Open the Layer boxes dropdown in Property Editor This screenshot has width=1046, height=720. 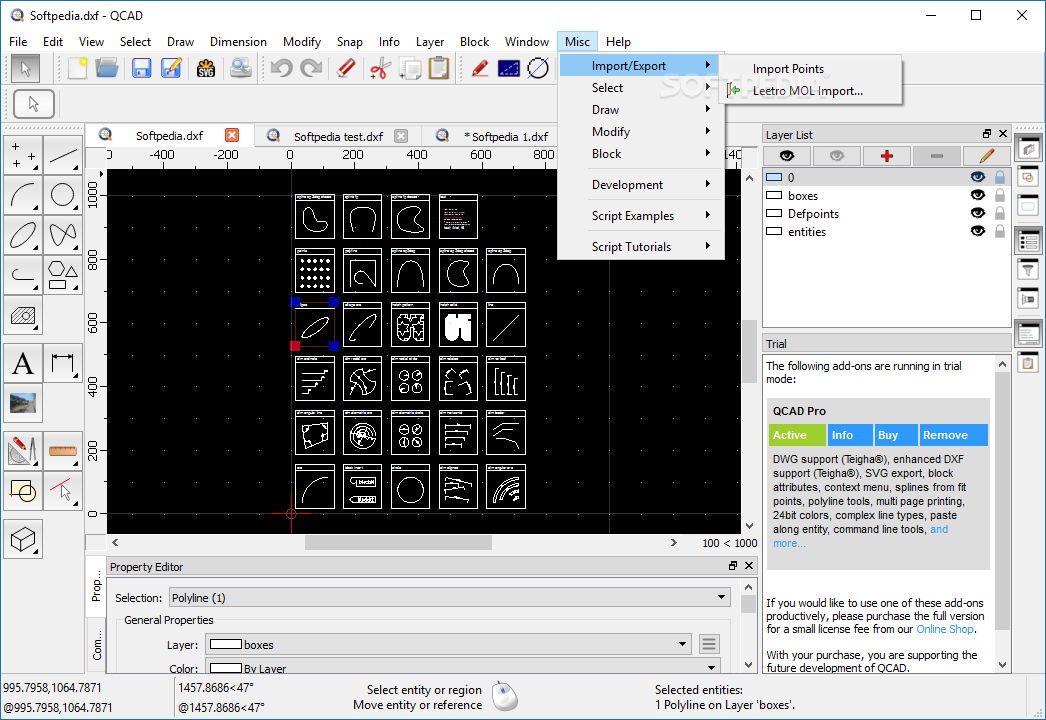tap(449, 645)
